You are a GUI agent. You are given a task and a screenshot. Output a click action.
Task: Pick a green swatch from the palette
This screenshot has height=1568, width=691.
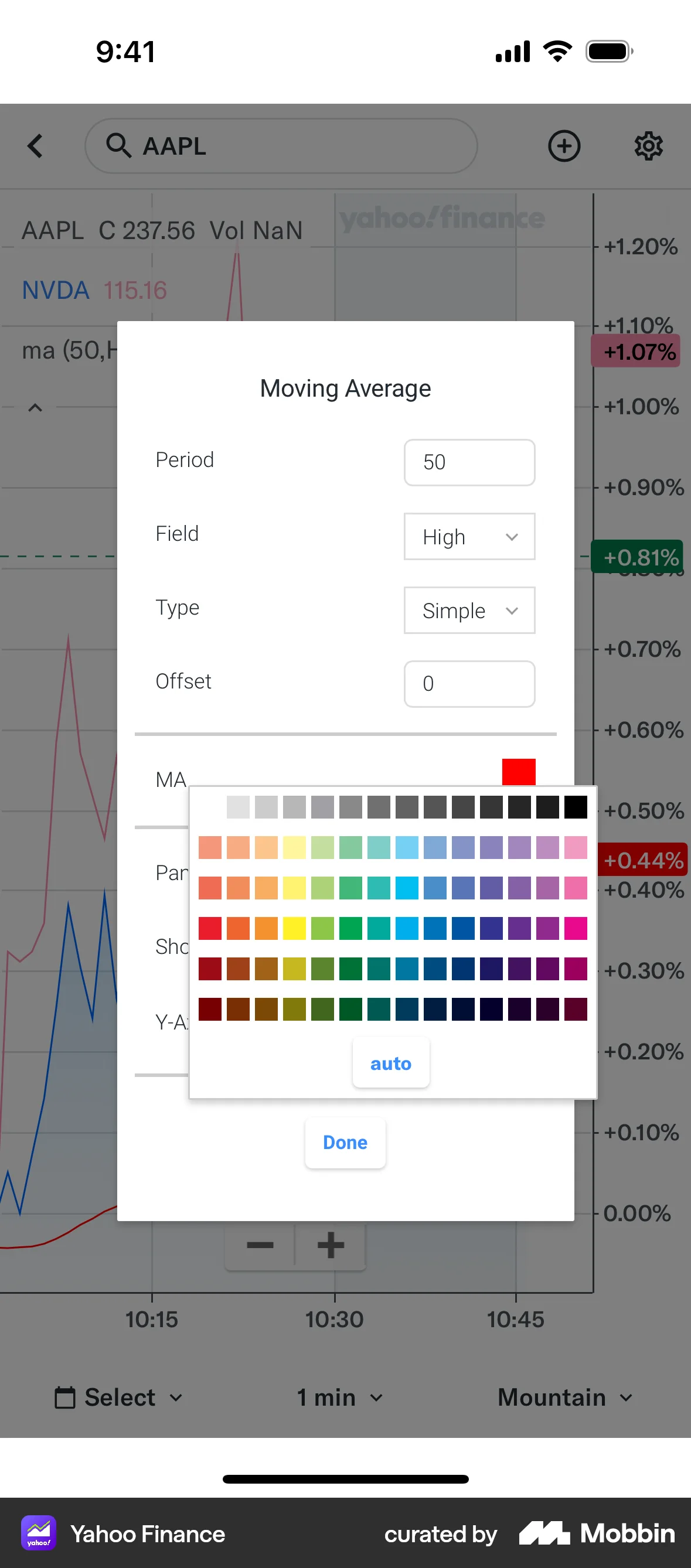click(x=350, y=928)
